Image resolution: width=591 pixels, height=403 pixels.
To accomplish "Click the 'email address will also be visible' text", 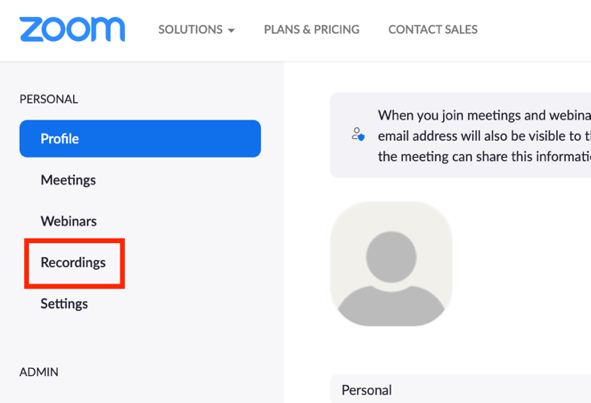I will 484,136.
